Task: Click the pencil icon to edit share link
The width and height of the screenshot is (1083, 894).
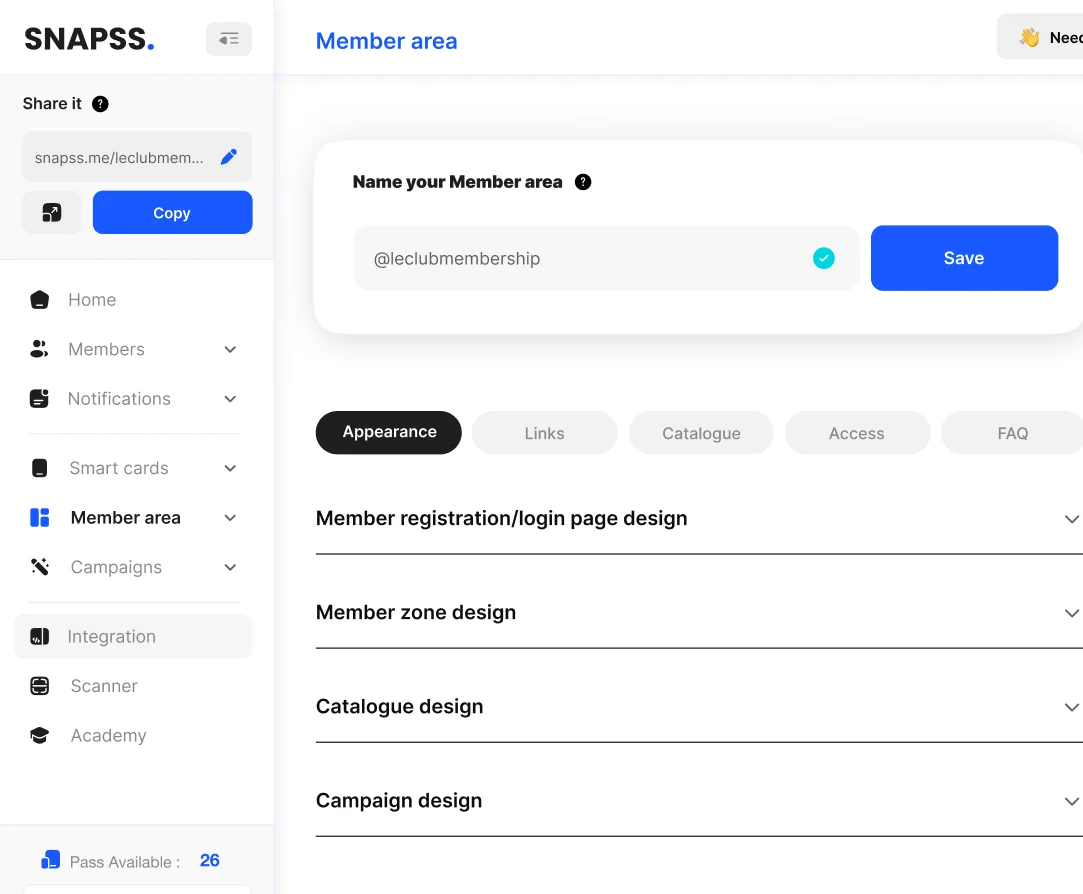Action: tap(229, 157)
